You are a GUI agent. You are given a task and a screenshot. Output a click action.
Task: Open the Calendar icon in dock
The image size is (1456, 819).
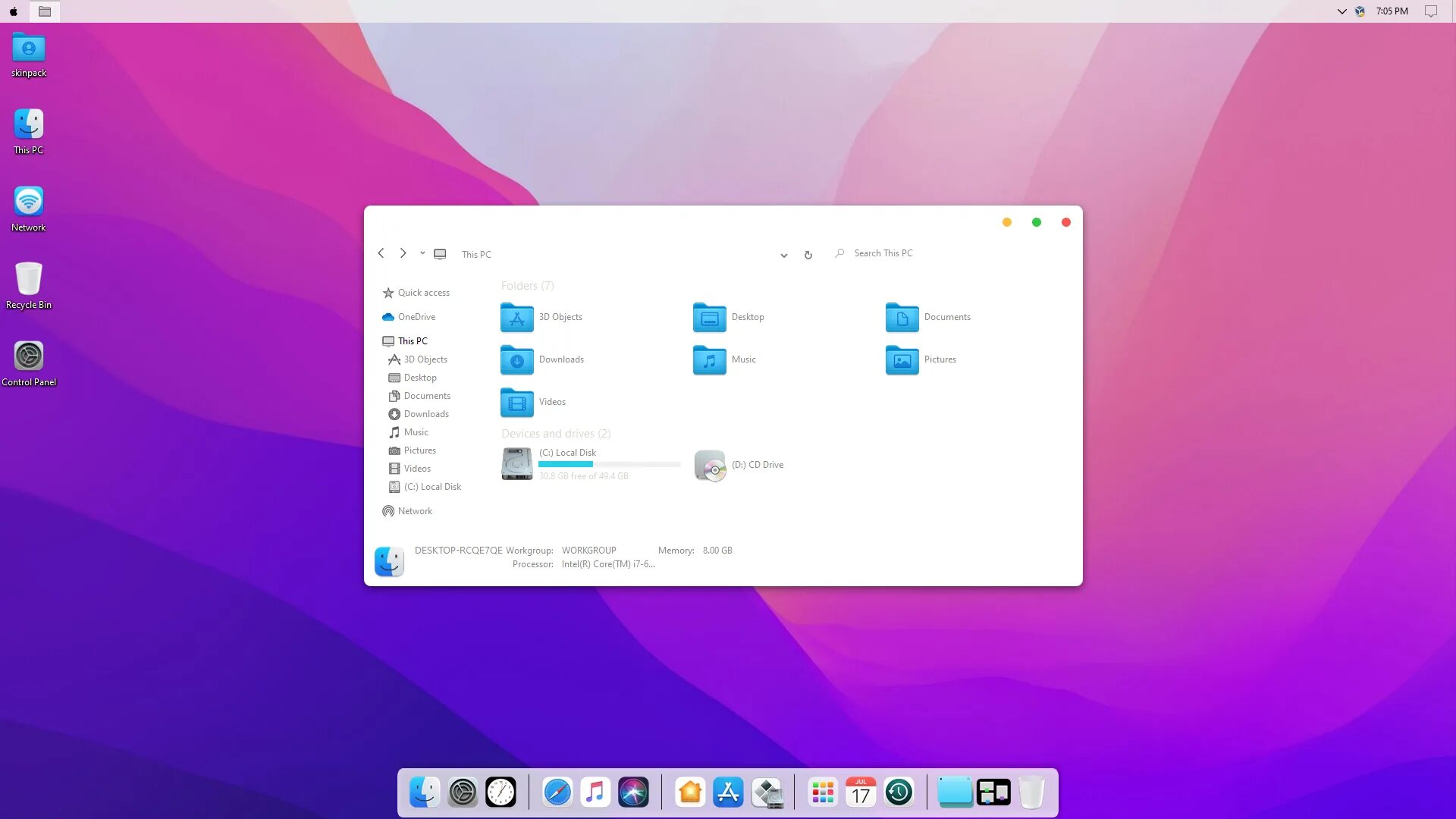[861, 792]
